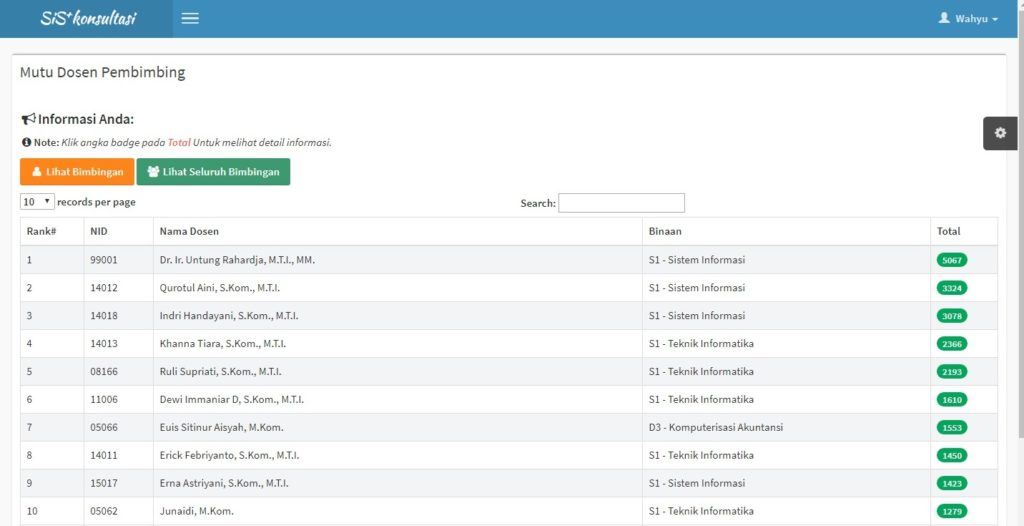1024x526 pixels.
Task: Open the records per page dropdown
Action: coord(37,202)
